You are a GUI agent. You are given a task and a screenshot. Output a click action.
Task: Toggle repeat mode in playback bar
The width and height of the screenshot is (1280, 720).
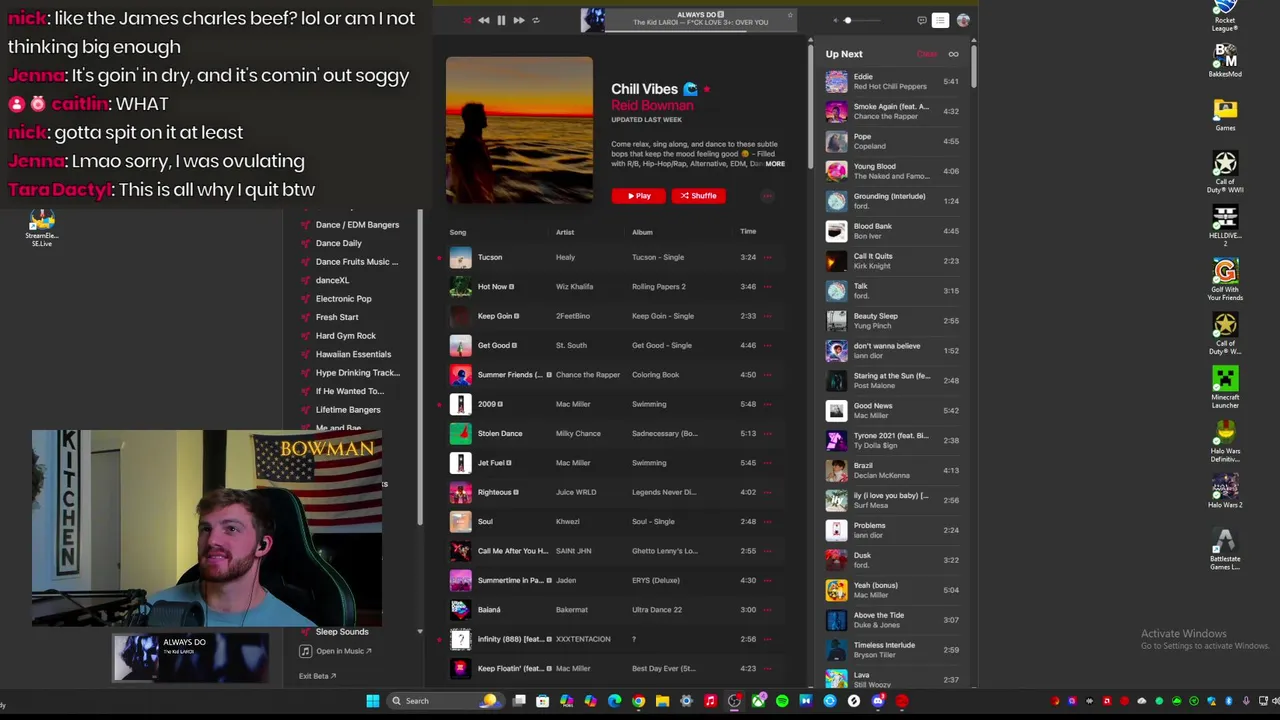[535, 20]
